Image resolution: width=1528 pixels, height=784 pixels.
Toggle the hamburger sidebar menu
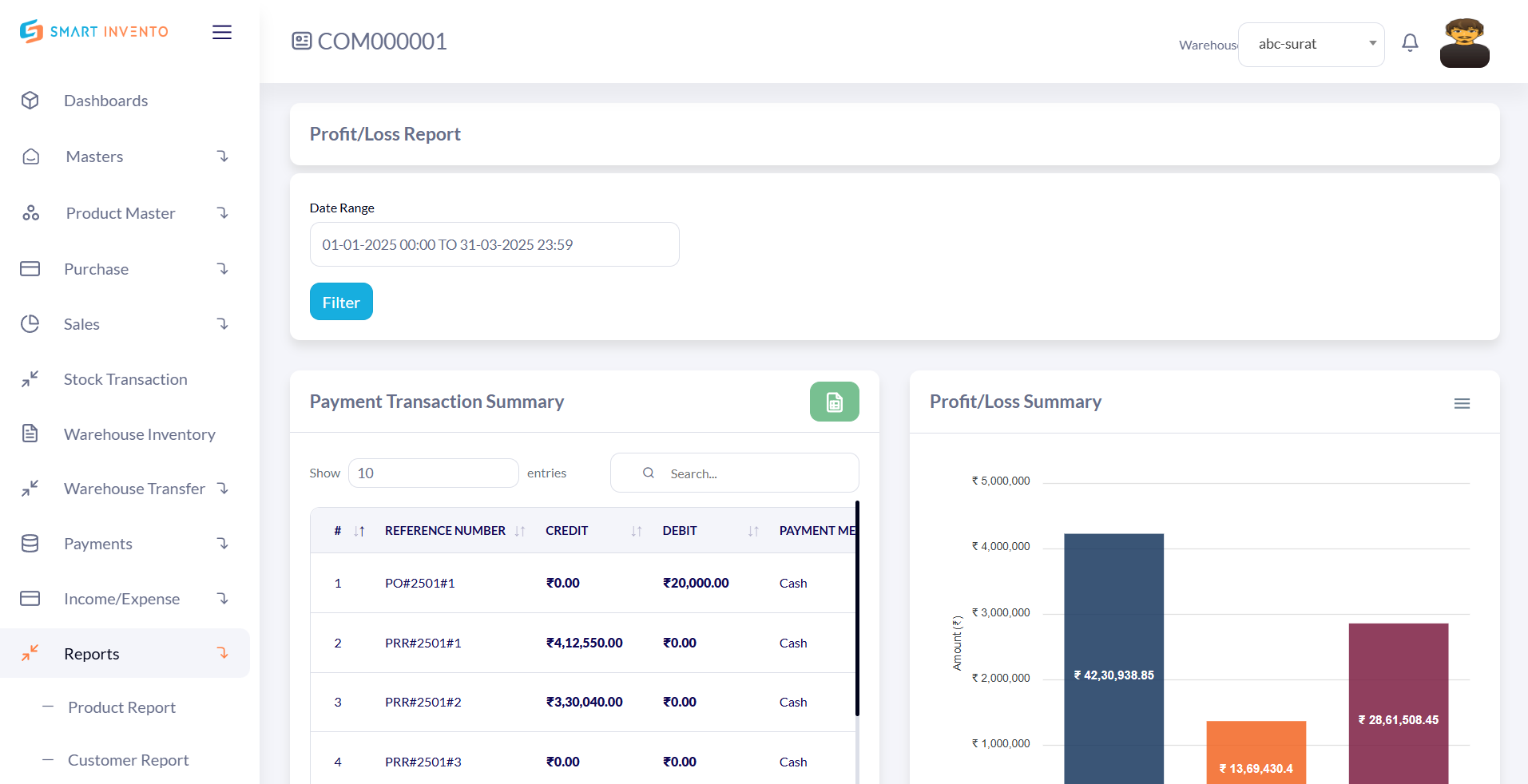tap(222, 32)
